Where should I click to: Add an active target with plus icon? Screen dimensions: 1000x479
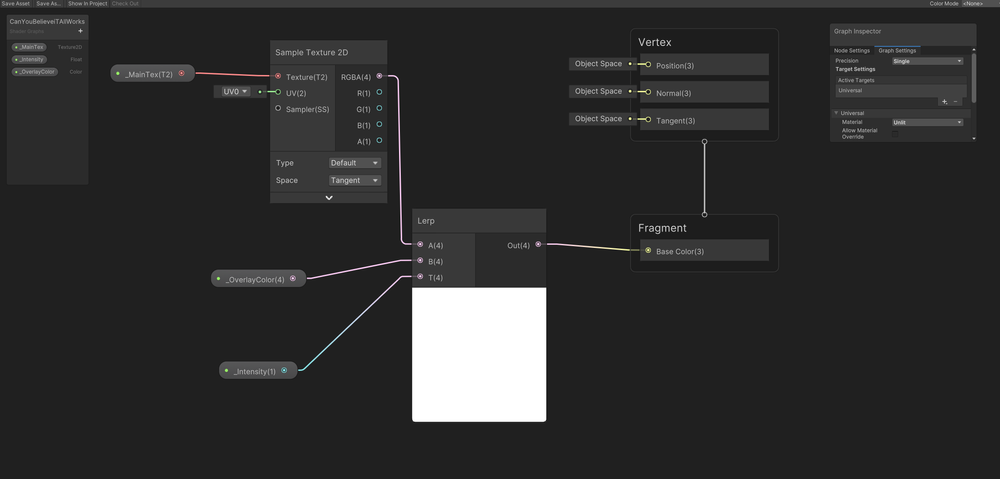[945, 101]
